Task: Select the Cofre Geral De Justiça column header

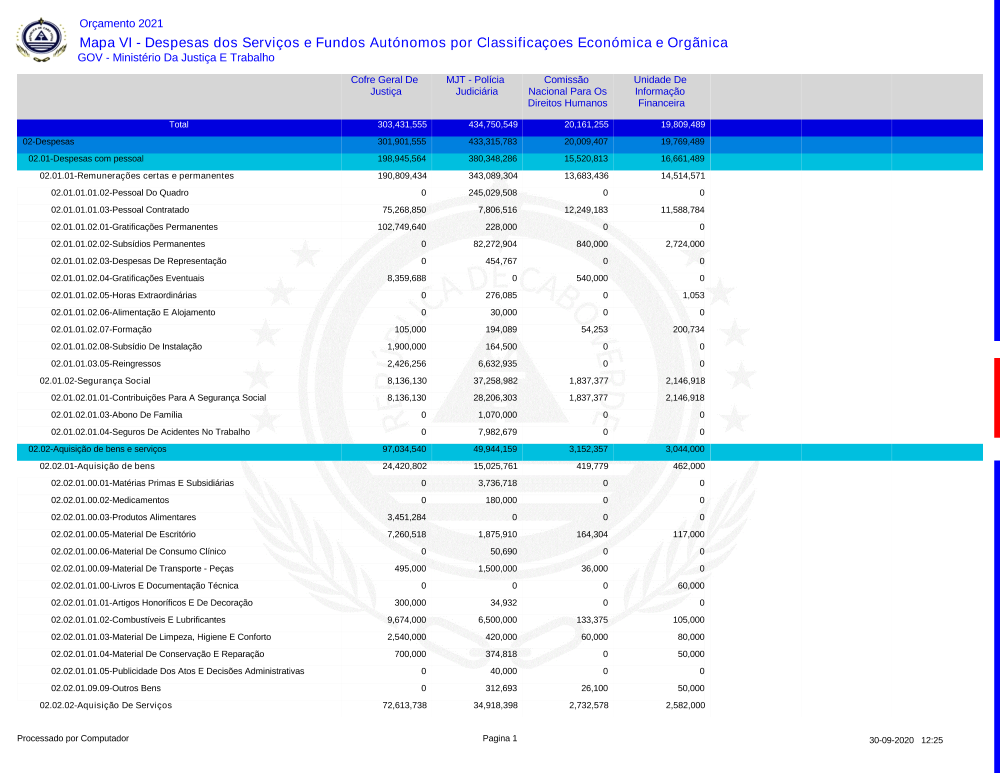Action: [x=384, y=86]
